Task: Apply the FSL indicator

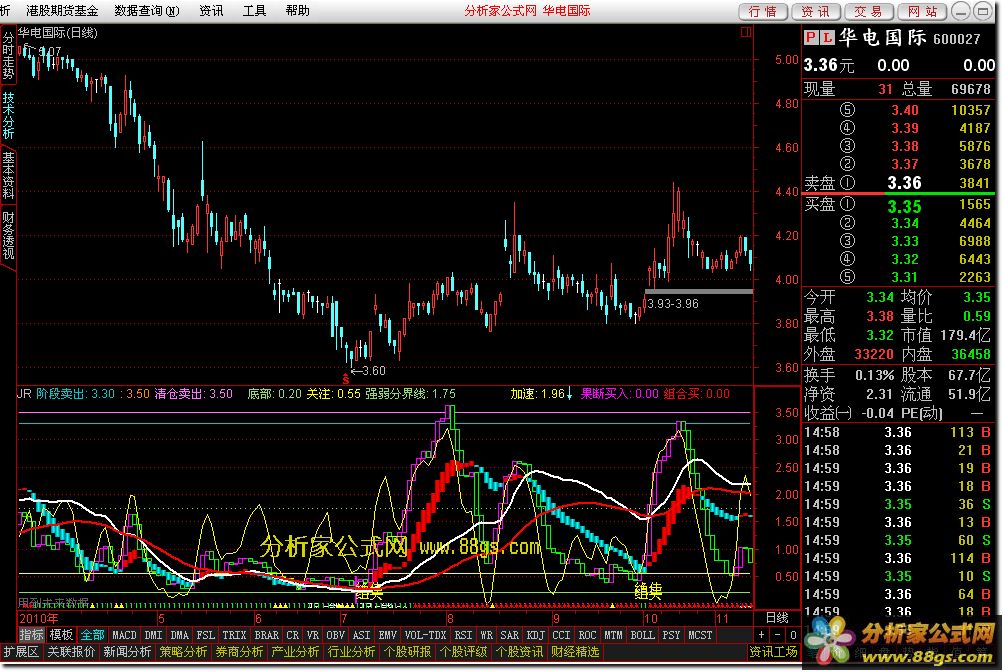Action: pos(206,635)
